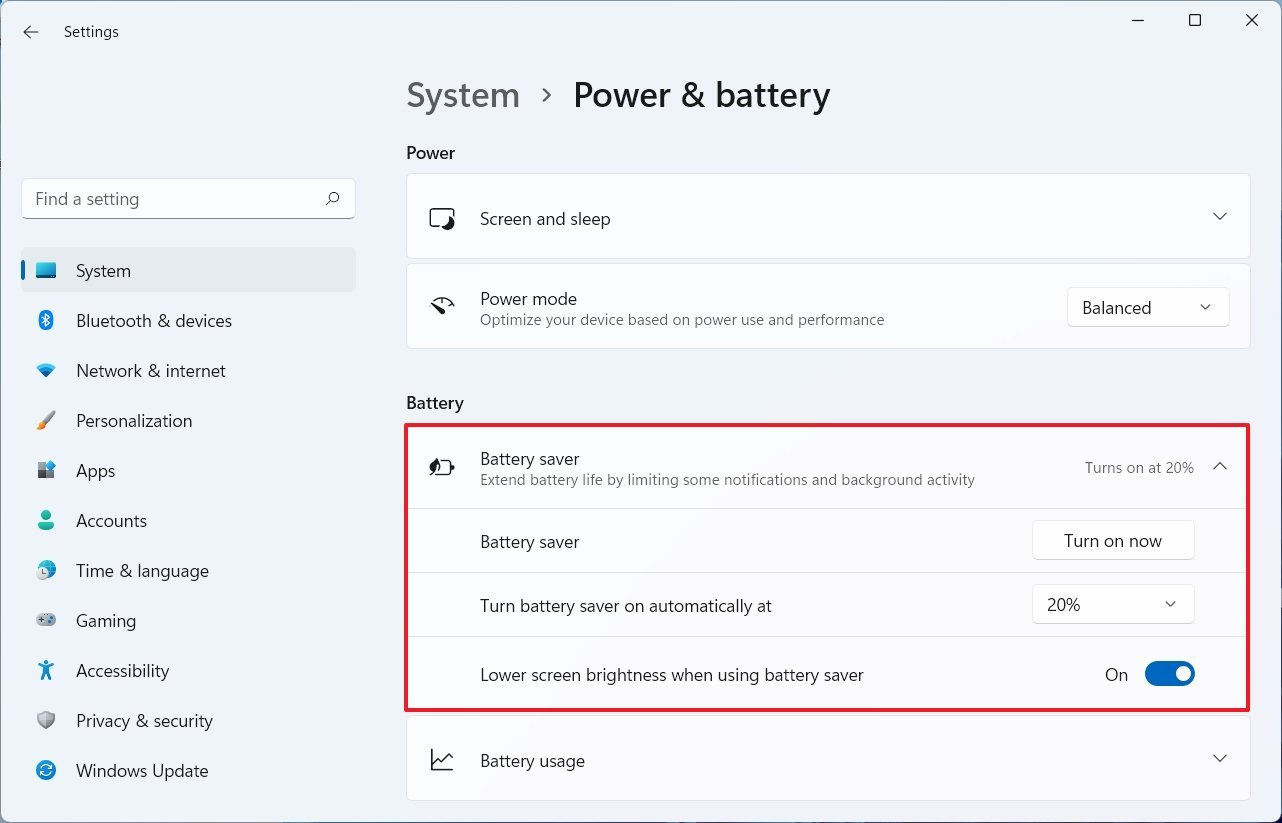This screenshot has height=823, width=1282.
Task: Click the Accounts person icon
Action: (x=46, y=520)
